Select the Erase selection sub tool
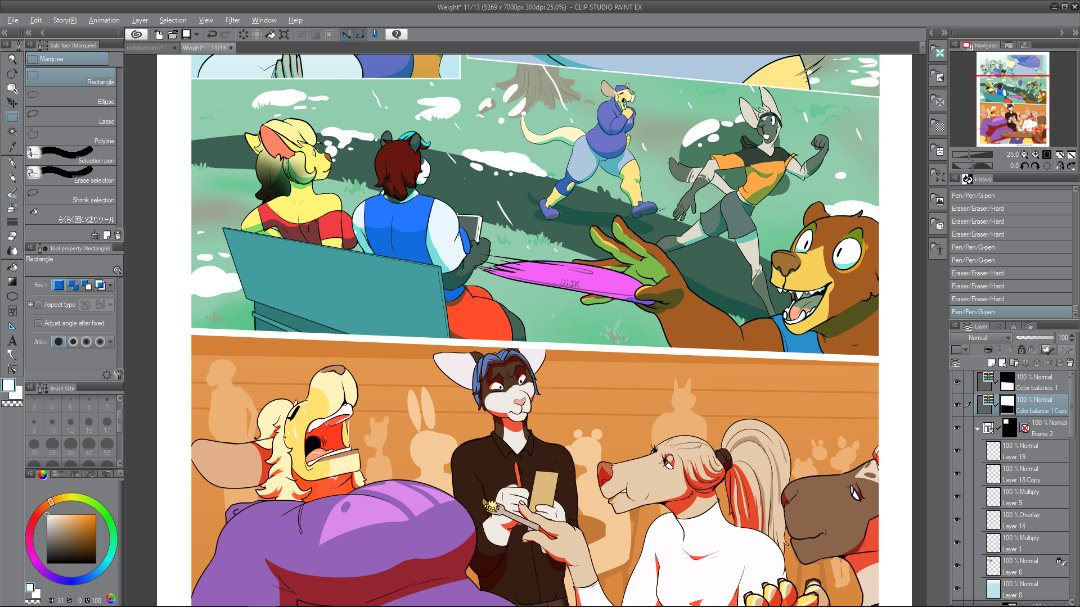The width and height of the screenshot is (1080, 607). pyautogui.click(x=72, y=177)
